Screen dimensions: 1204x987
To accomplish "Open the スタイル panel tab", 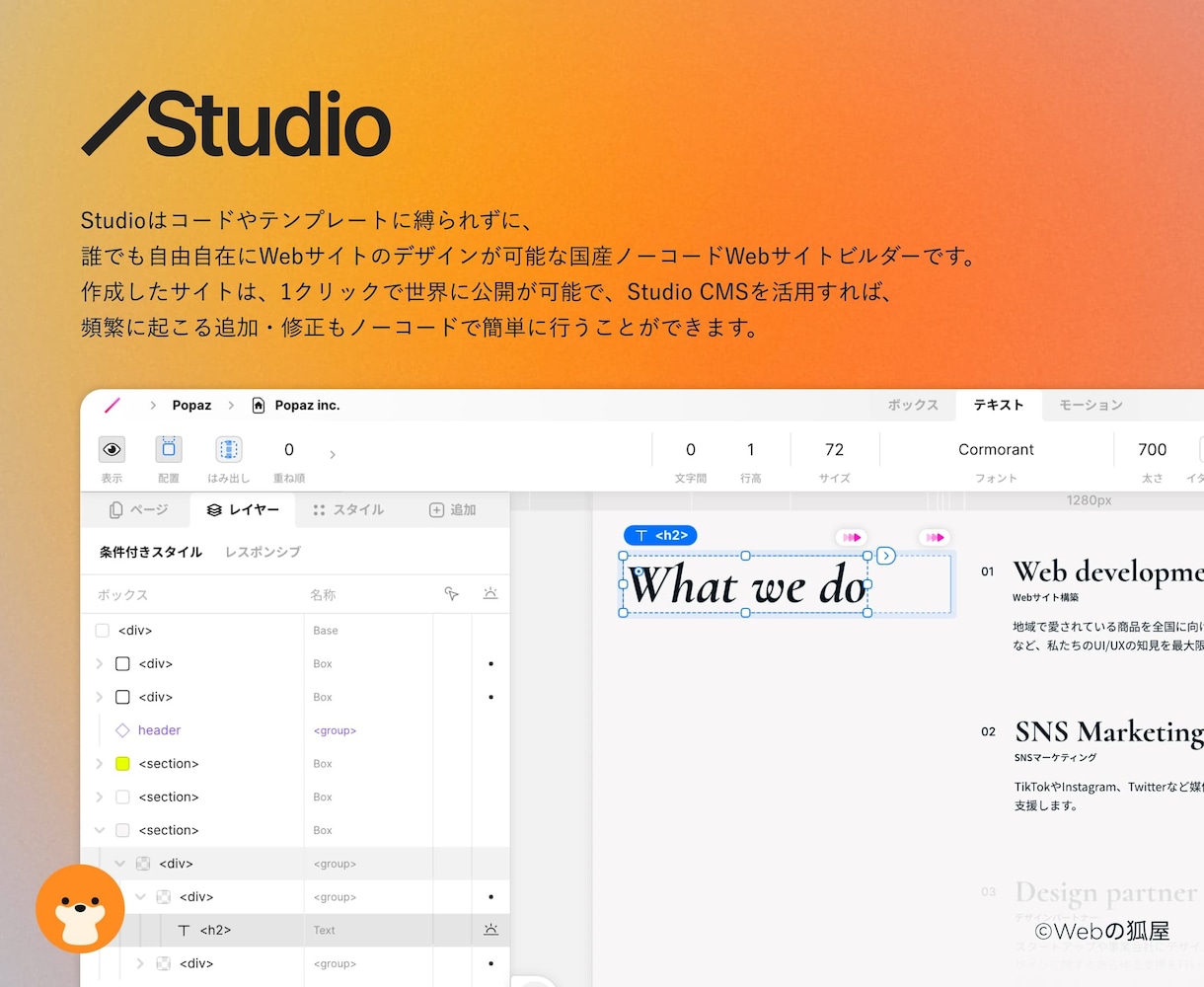I will click(348, 509).
